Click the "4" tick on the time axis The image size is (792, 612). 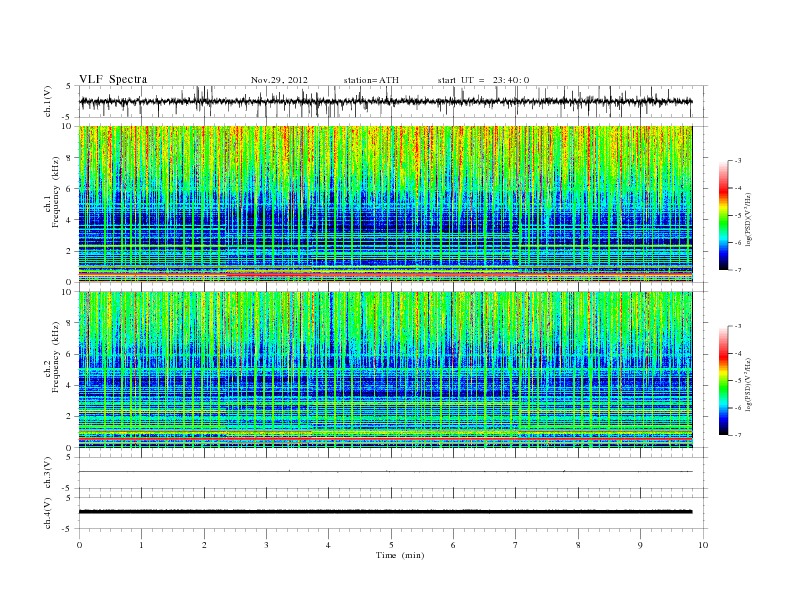tap(328, 545)
